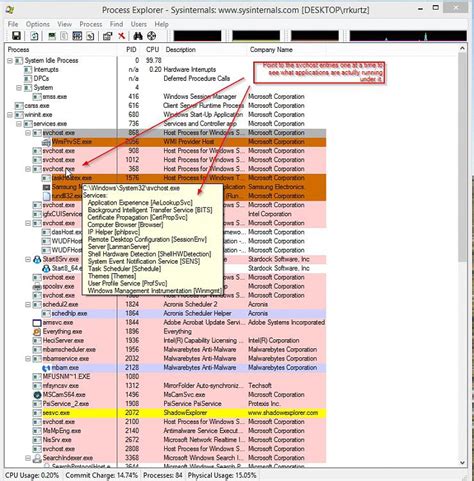Click the Start8_64.exe process icon
The height and width of the screenshot is (481, 474).
point(46,268)
